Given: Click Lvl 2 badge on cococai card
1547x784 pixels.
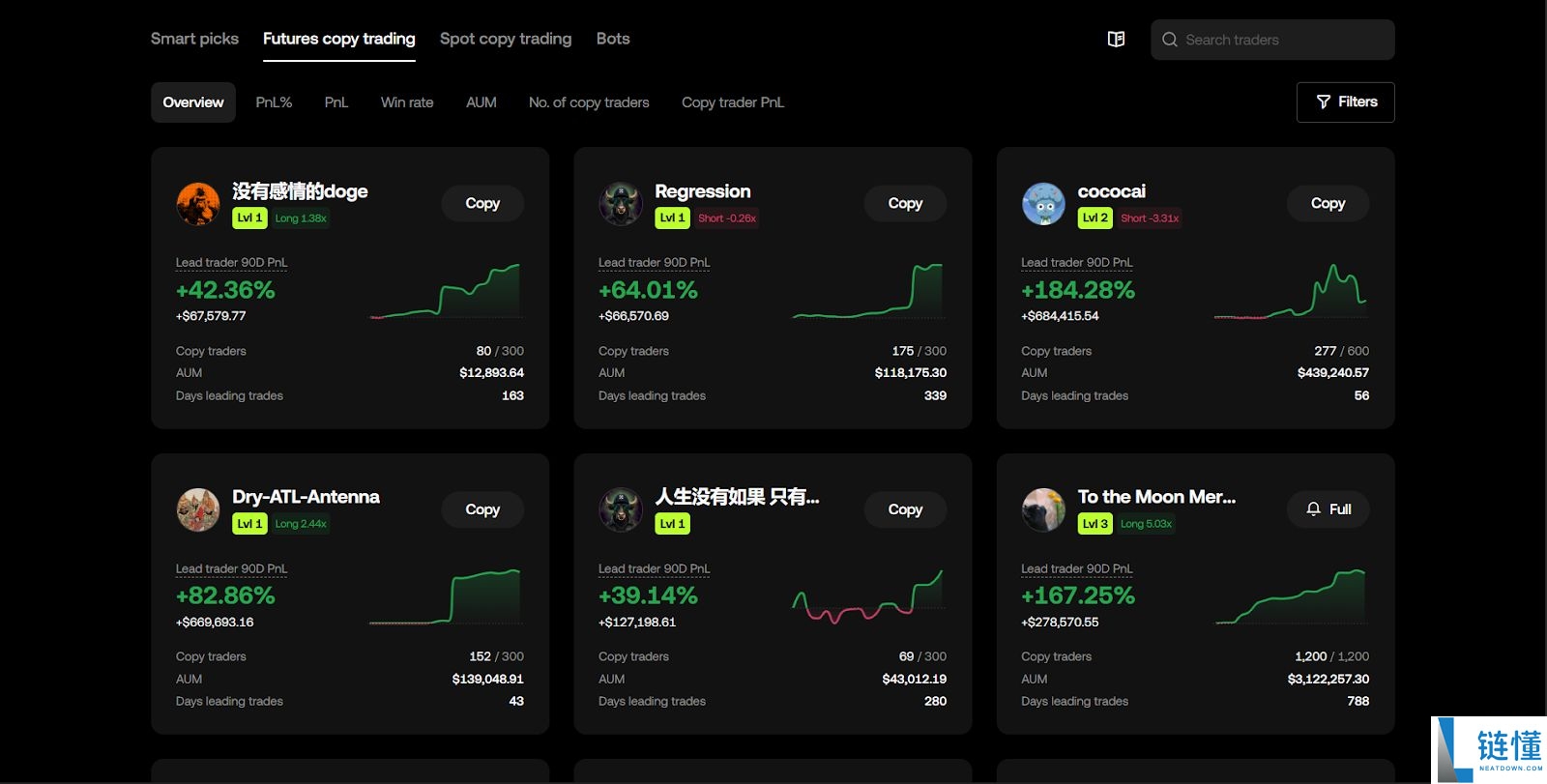Looking at the screenshot, I should [x=1095, y=218].
